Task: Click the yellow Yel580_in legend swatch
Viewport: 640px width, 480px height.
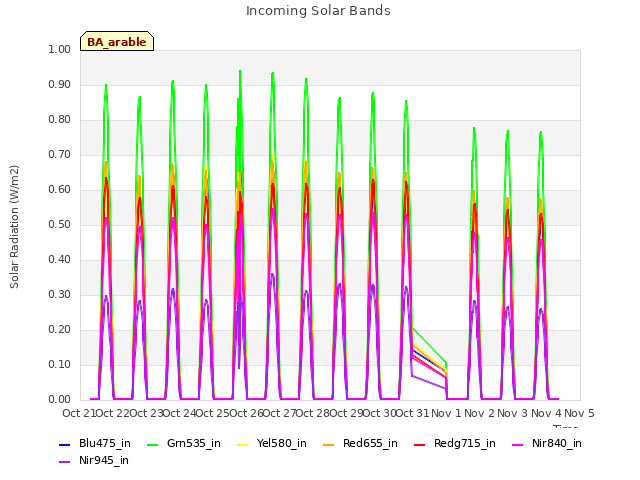Action: click(x=242, y=445)
